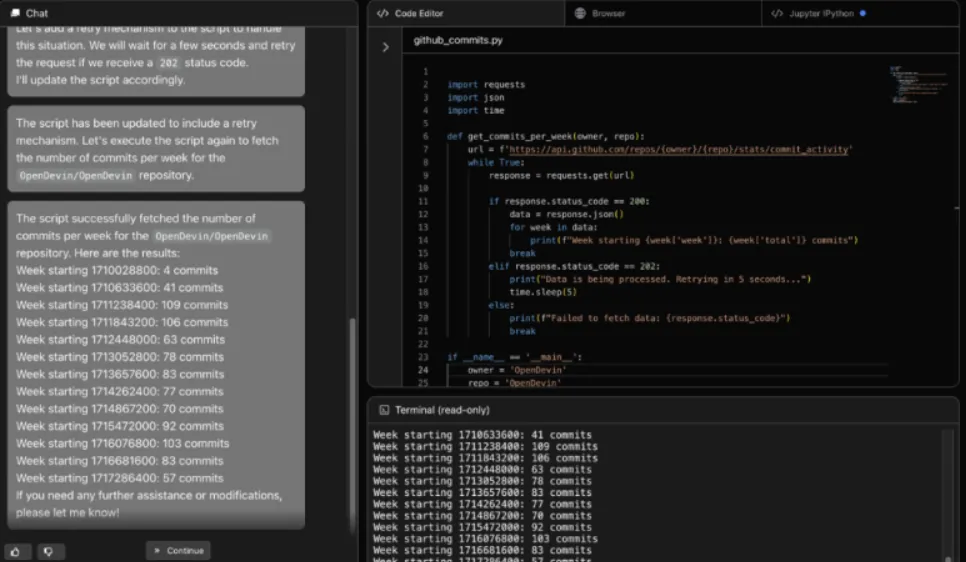Click the thumbs up feedback icon

pyautogui.click(x=15, y=552)
